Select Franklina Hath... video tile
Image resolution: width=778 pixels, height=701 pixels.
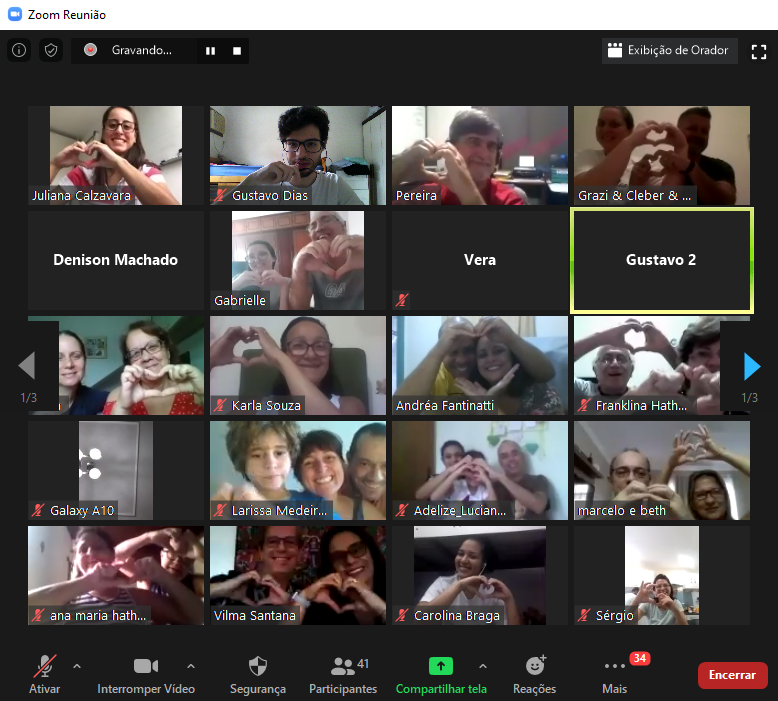click(x=662, y=366)
